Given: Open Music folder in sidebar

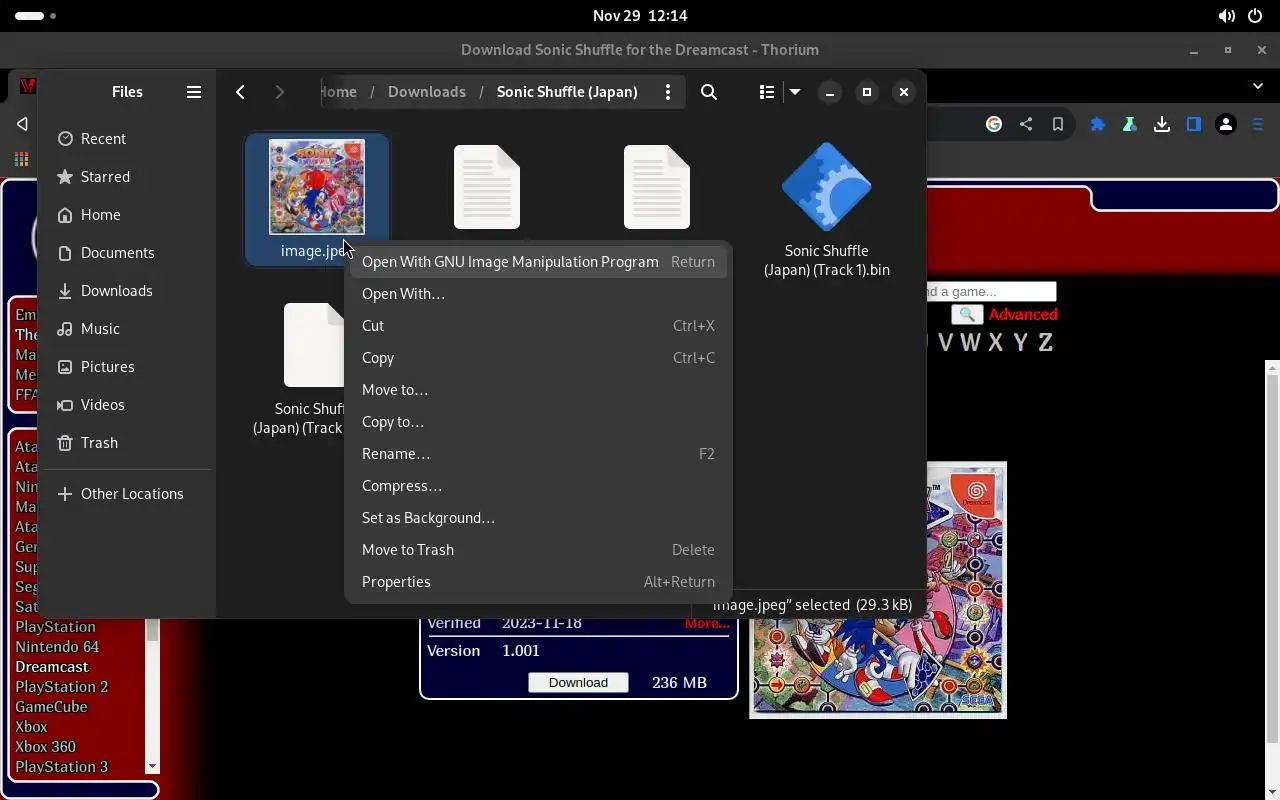Looking at the screenshot, I should pos(127,329).
